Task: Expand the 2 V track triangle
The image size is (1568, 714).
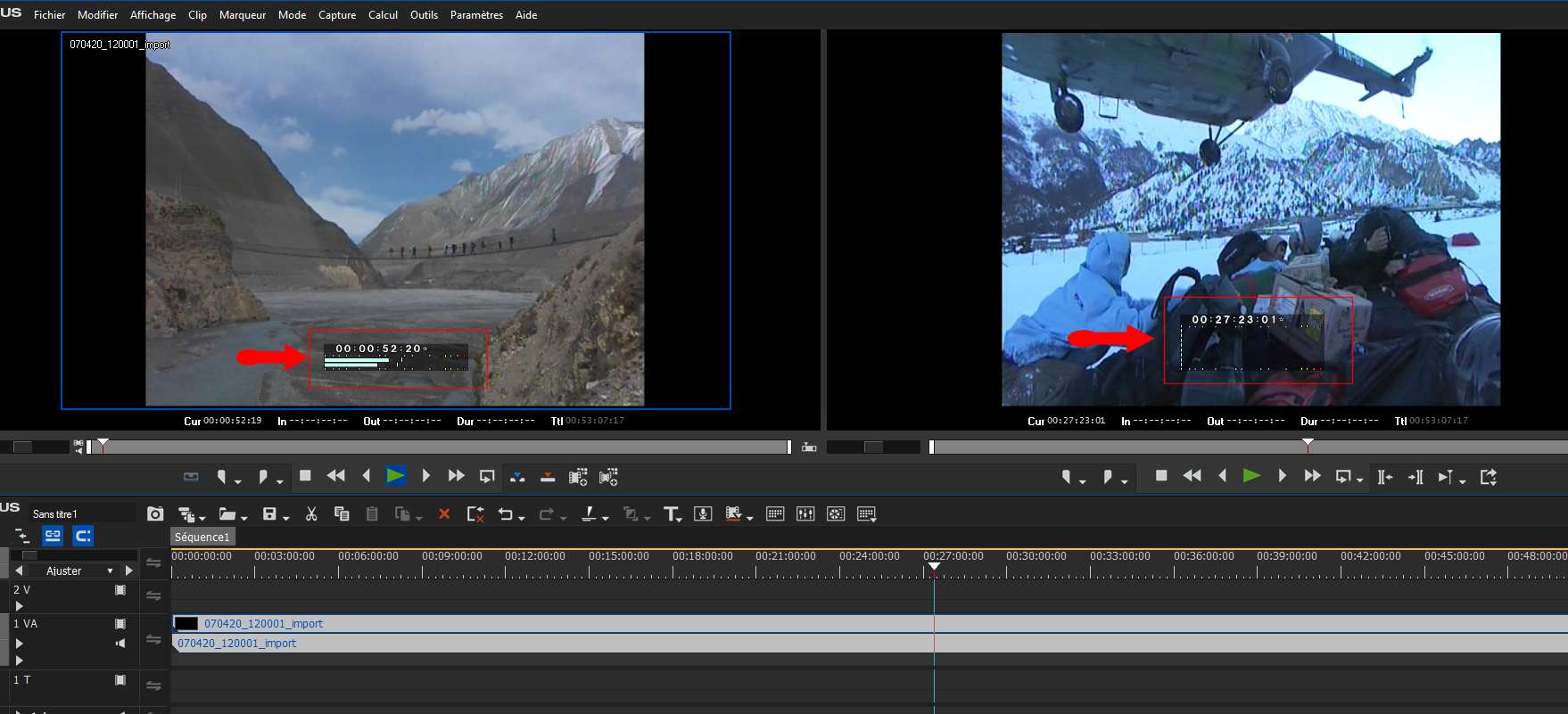Action: pos(19,606)
